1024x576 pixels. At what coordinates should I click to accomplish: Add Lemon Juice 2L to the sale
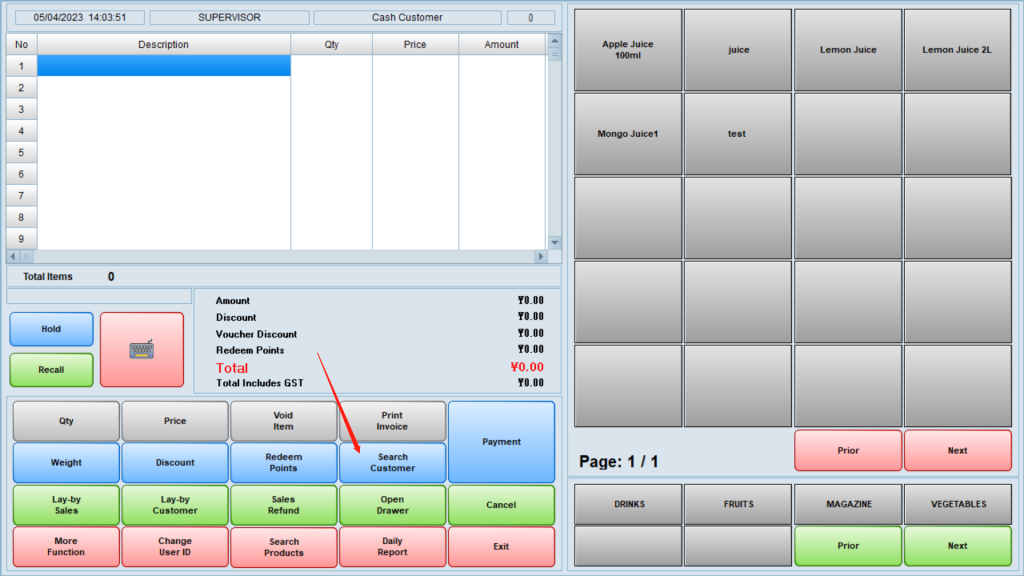(x=957, y=50)
